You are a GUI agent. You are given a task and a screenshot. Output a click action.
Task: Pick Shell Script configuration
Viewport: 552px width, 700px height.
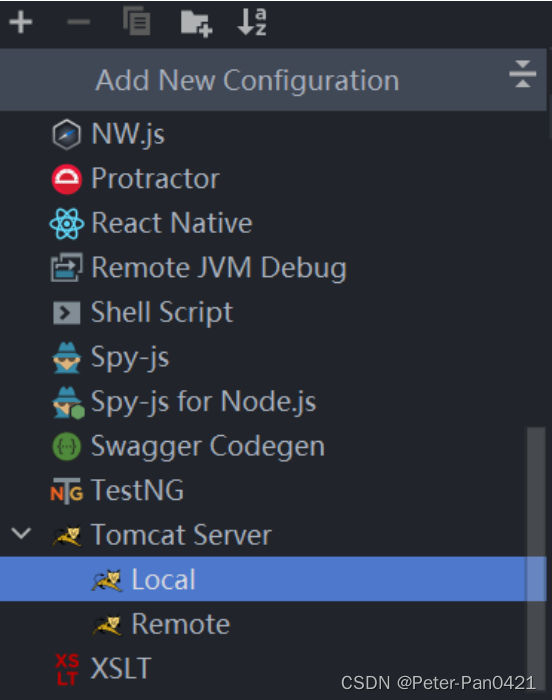click(162, 312)
